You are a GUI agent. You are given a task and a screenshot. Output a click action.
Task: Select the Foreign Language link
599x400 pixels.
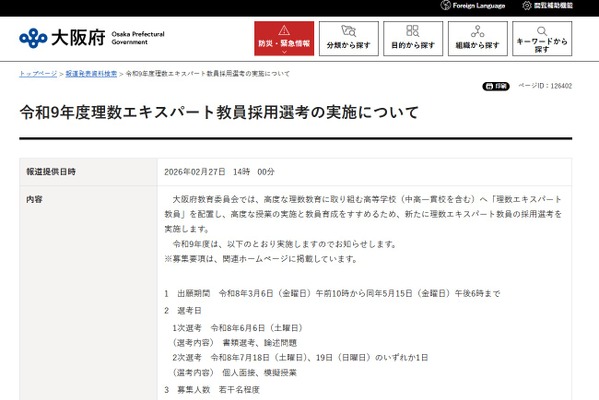[x=479, y=5]
